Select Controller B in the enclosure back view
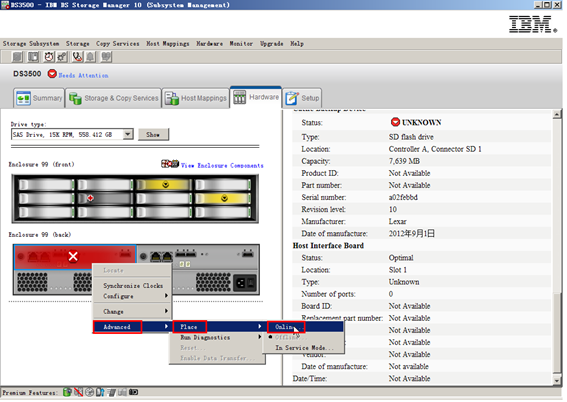 pos(198,257)
